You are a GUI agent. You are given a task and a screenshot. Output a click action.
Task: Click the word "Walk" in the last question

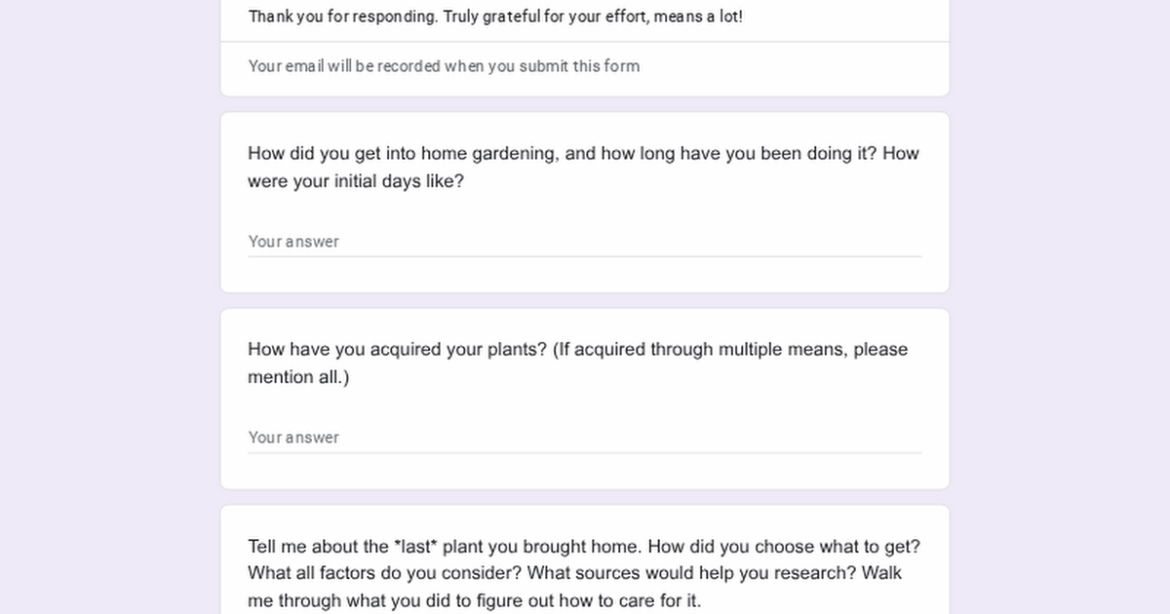[x=882, y=573]
